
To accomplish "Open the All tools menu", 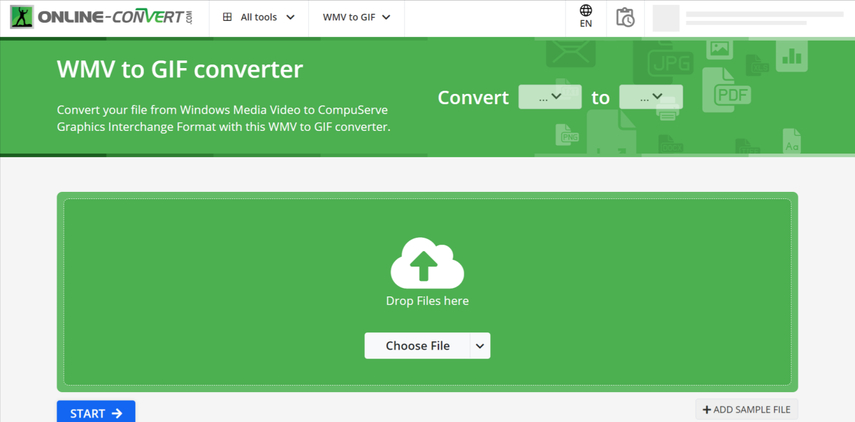I will pos(259,17).
